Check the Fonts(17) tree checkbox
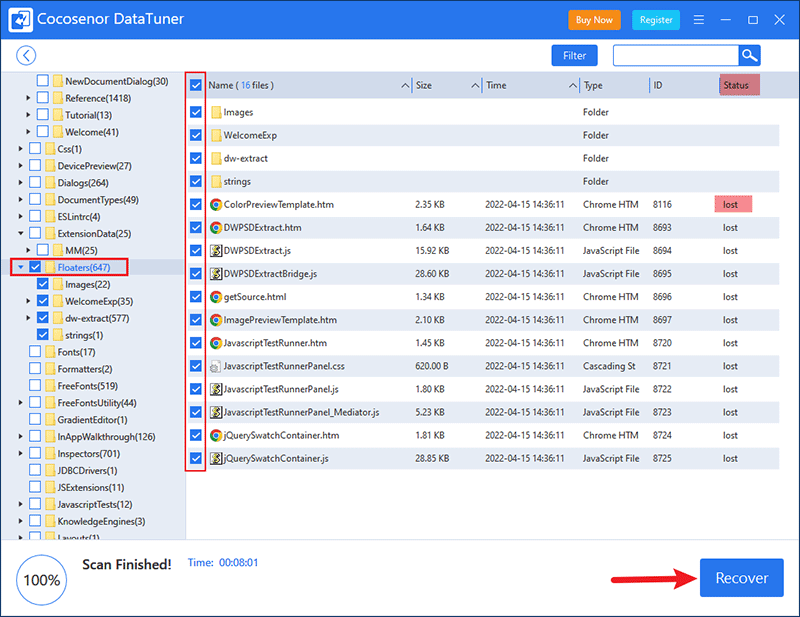This screenshot has width=800, height=617. tap(35, 352)
